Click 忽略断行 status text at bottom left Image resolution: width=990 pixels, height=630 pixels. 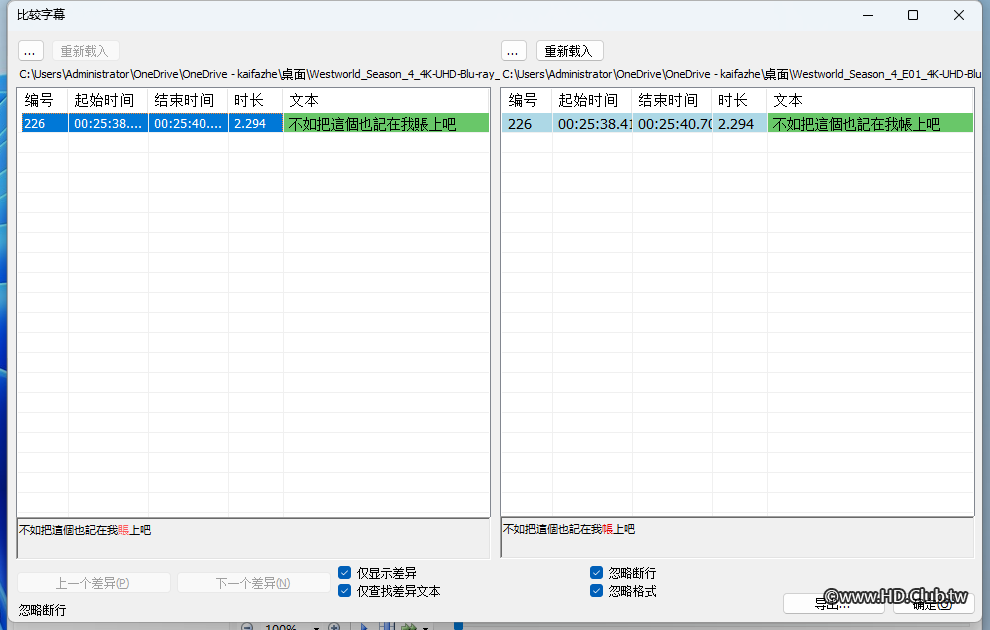(x=42, y=610)
